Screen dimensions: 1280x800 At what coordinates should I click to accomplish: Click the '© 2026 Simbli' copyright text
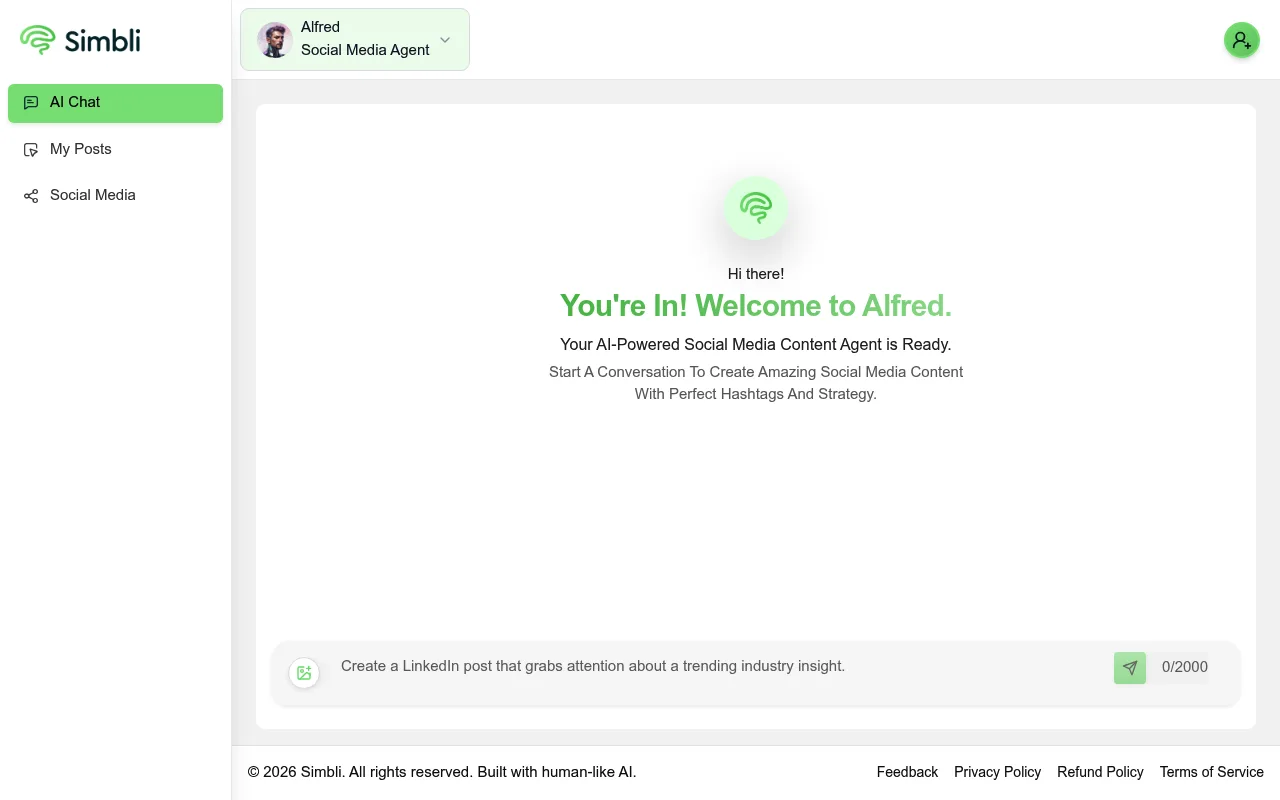click(x=442, y=772)
